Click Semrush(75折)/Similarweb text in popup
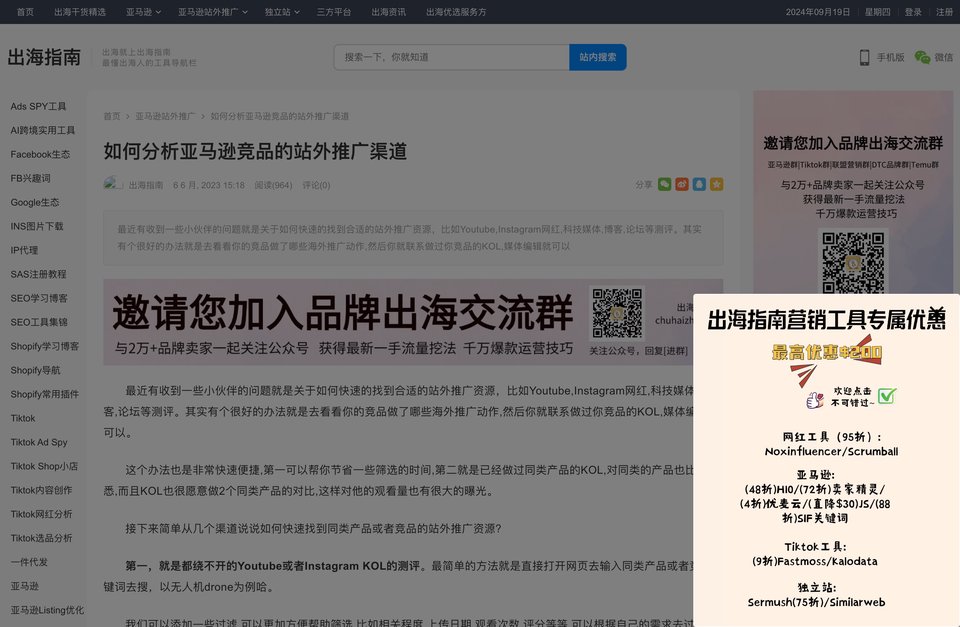 click(x=816, y=602)
